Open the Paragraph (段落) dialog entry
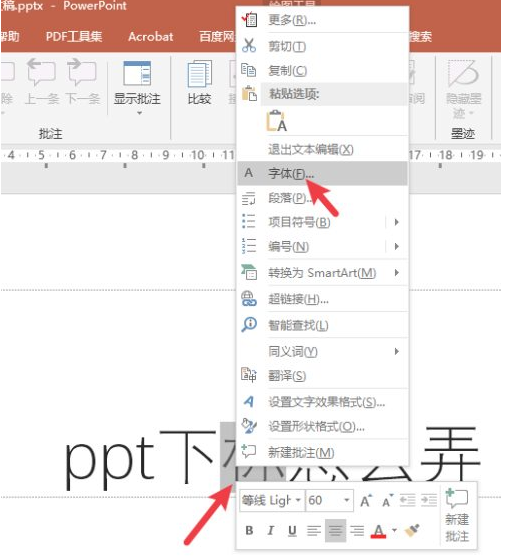 pos(322,198)
